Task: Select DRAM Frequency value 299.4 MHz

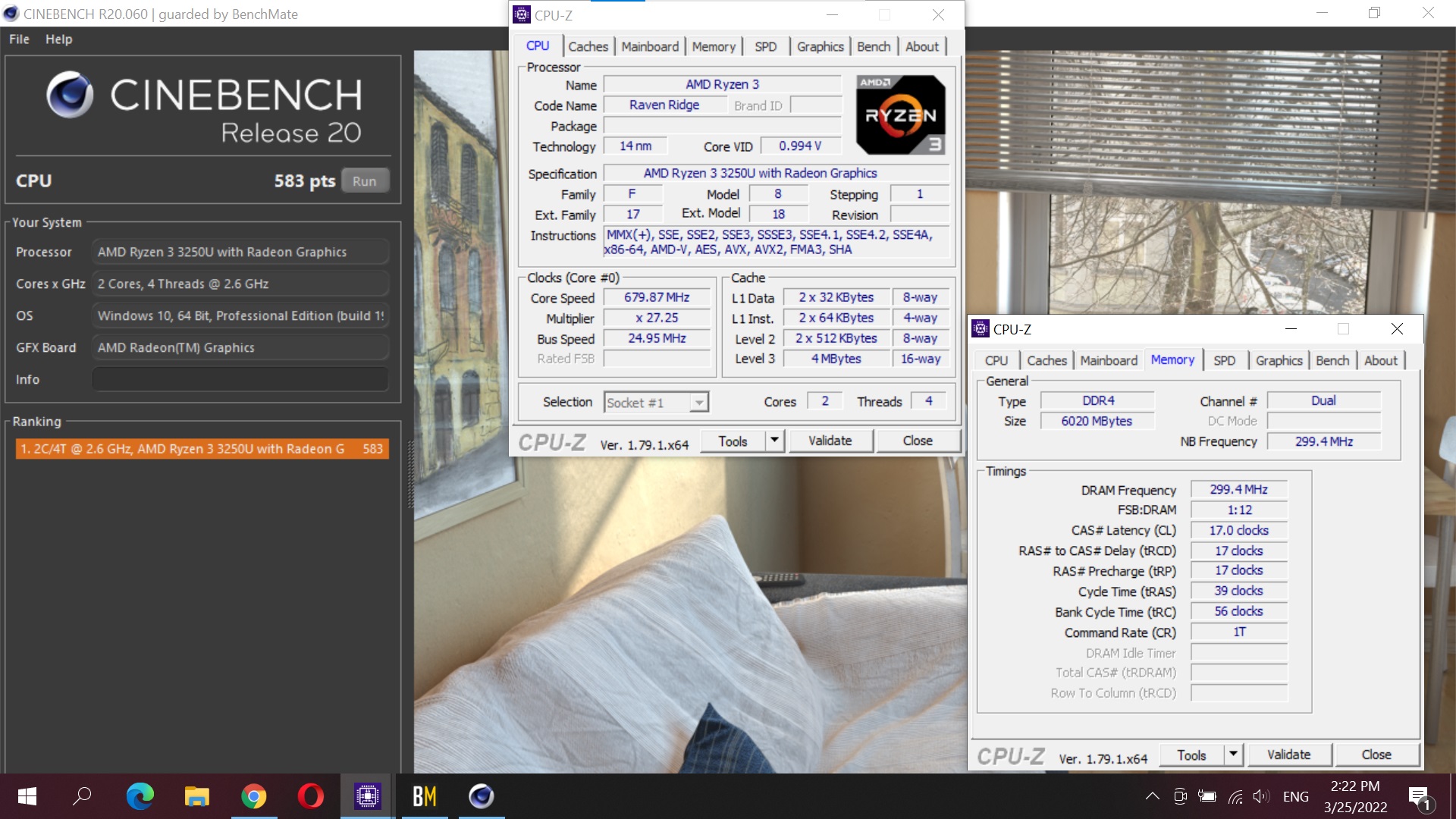Action: tap(1238, 490)
